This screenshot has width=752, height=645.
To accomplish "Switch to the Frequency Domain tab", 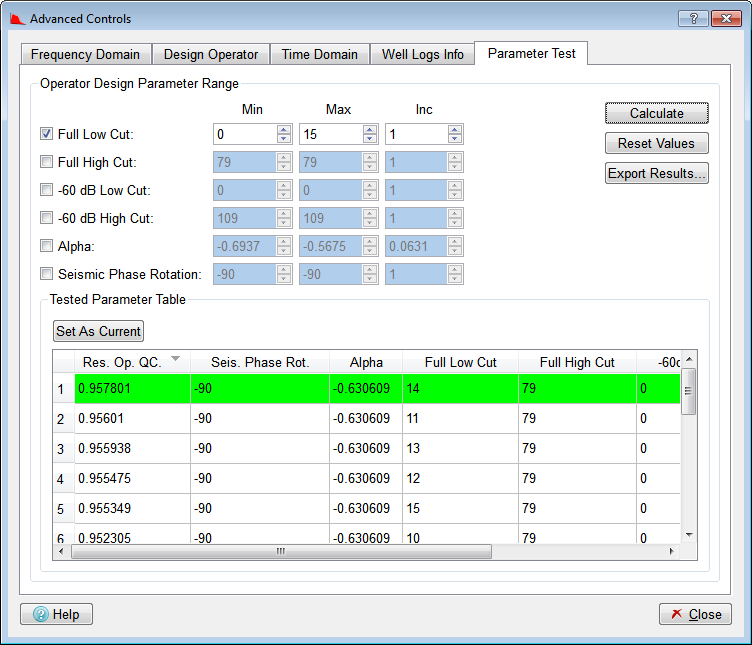I will [x=86, y=54].
